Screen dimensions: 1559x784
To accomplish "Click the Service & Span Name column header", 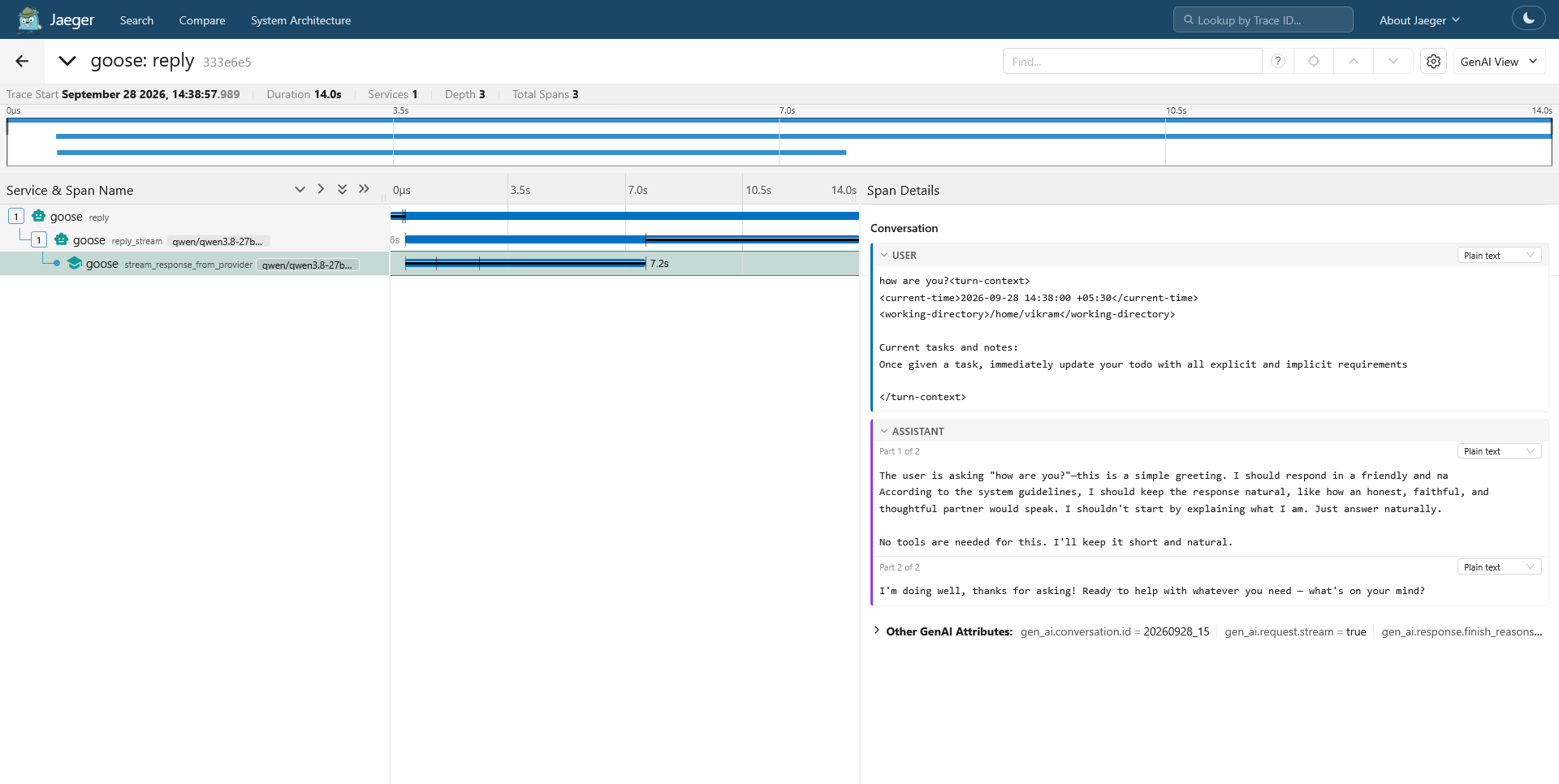I will [70, 191].
